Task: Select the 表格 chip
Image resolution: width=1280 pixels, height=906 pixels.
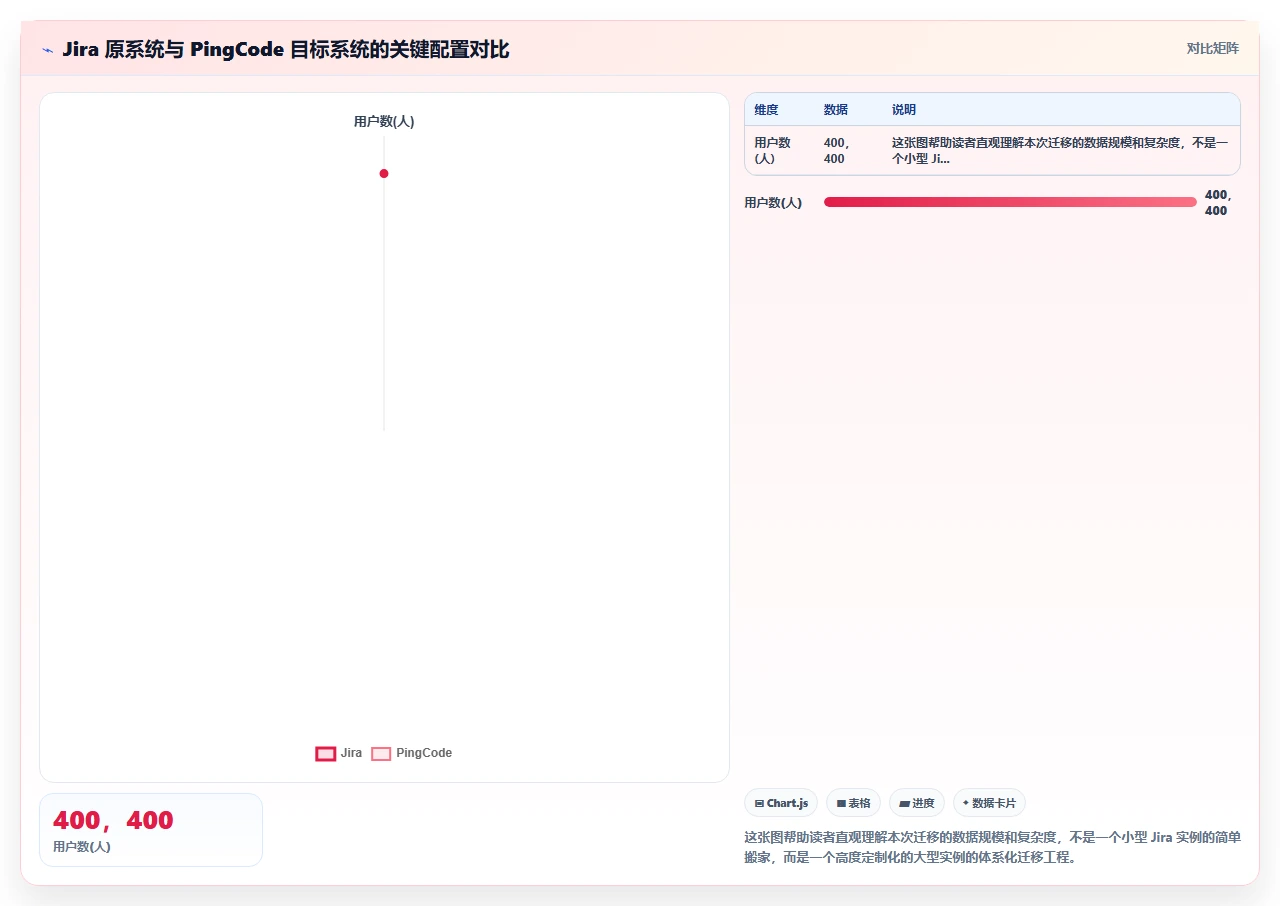Action: click(x=853, y=803)
